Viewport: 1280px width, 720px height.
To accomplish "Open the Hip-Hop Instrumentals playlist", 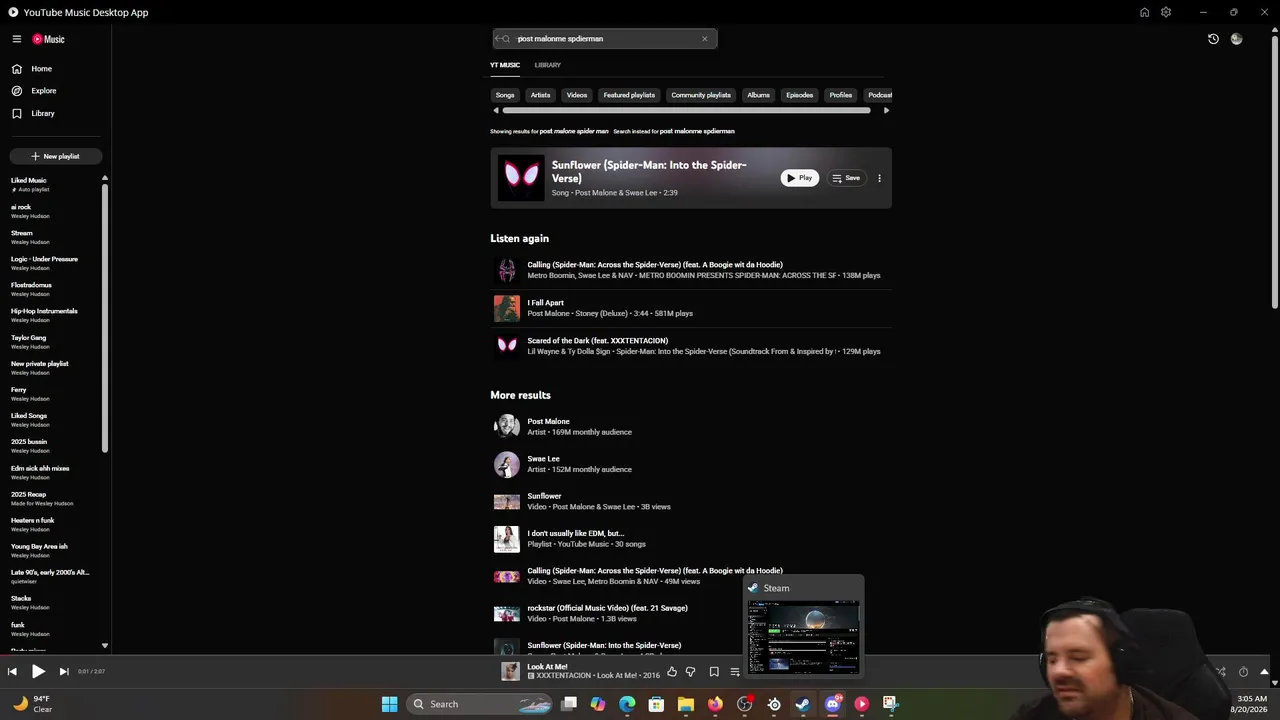I will point(55,315).
